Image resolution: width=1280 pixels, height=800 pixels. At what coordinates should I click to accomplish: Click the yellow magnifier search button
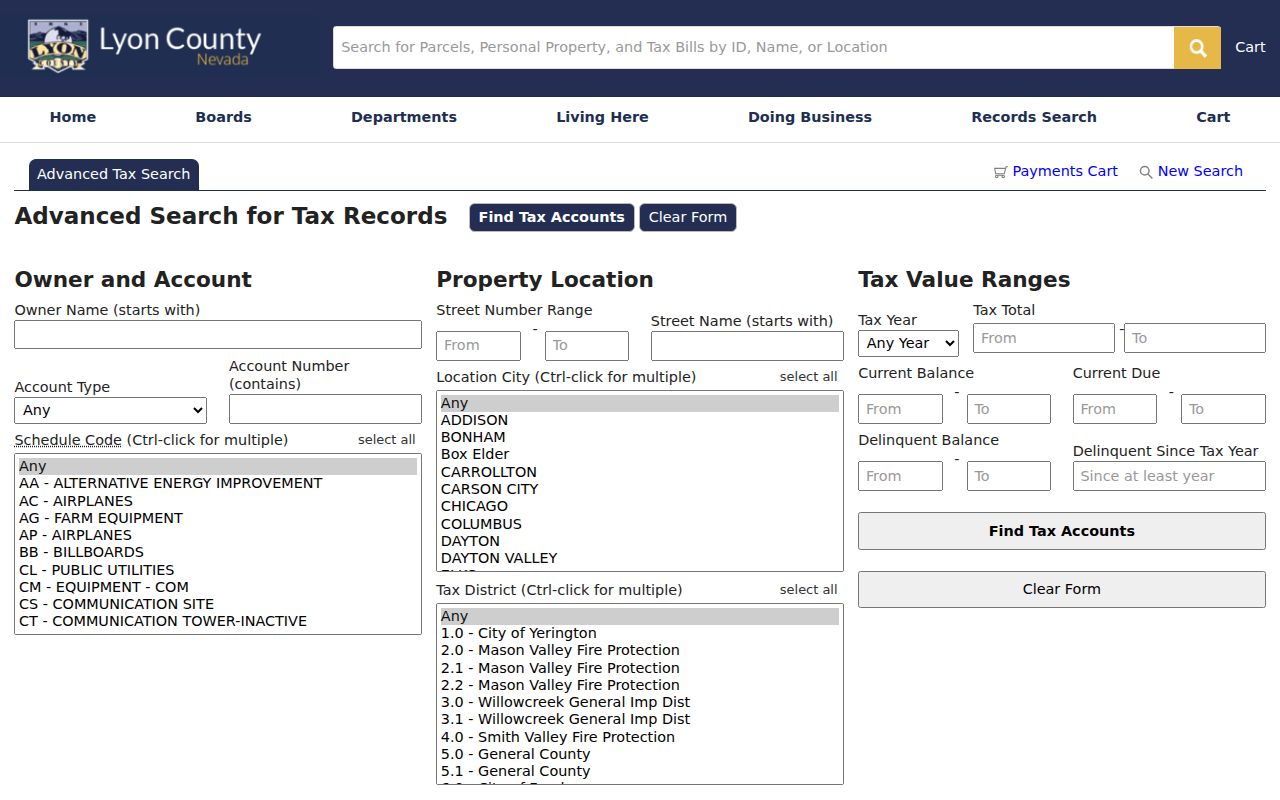[x=1197, y=47]
